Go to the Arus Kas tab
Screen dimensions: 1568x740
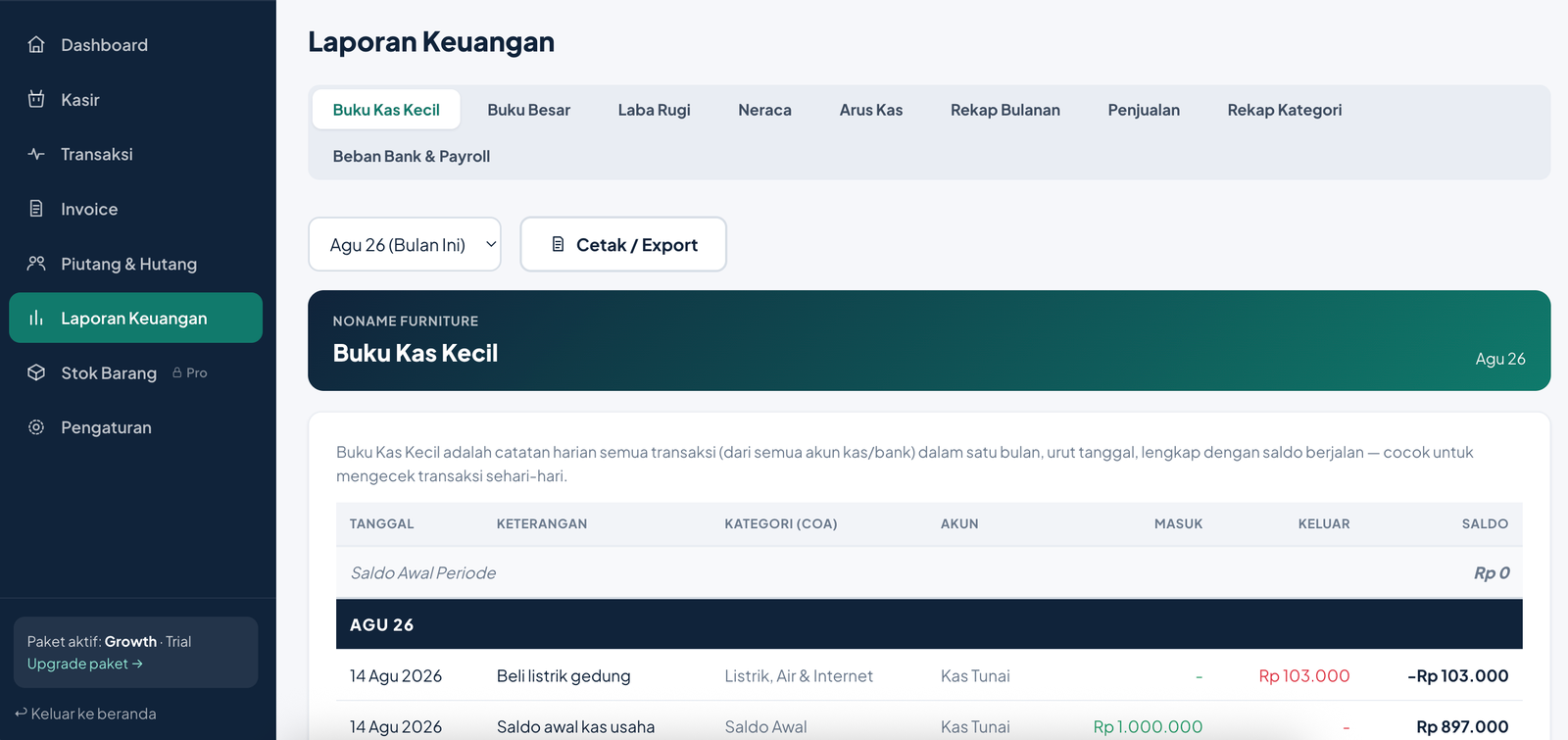[x=870, y=110]
